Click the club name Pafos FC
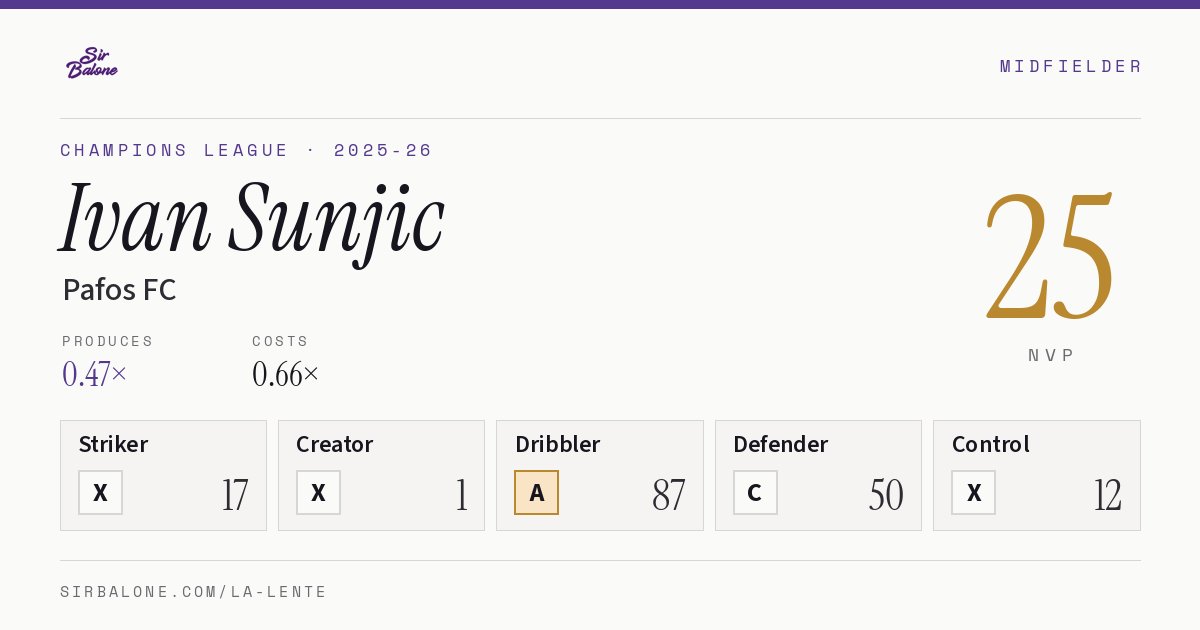 (x=119, y=290)
